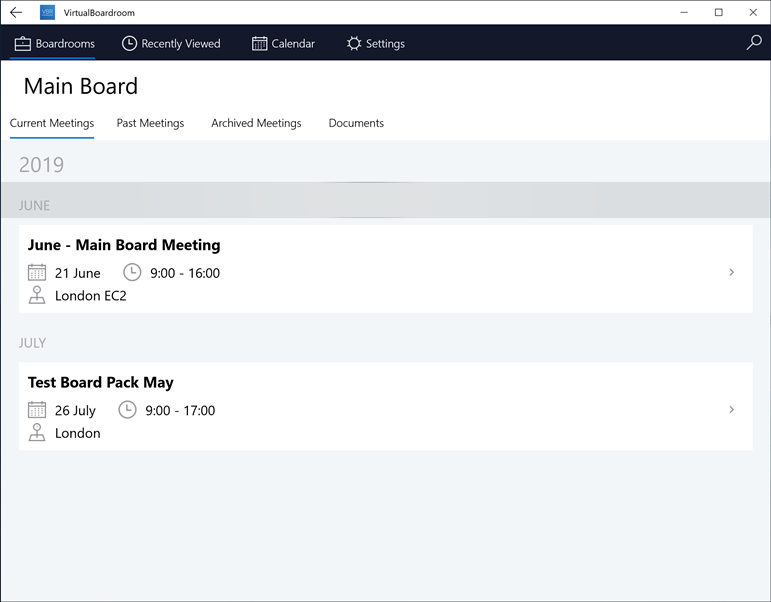This screenshot has height=602, width=771.
Task: Open Test Board Pack May via chevron
Action: point(732,409)
